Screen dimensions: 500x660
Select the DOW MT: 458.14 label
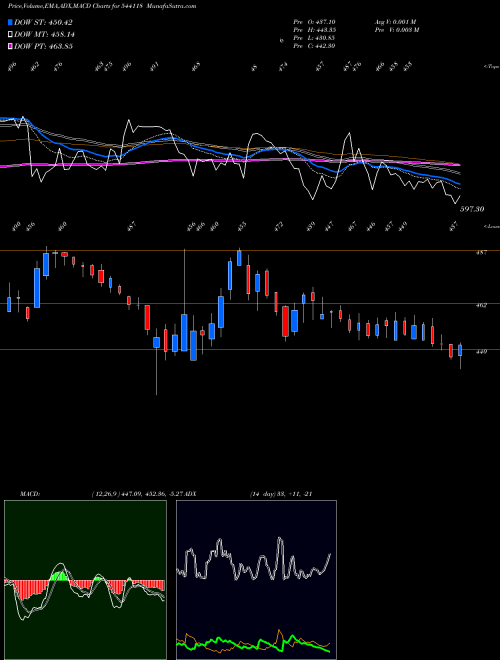tap(45, 34)
